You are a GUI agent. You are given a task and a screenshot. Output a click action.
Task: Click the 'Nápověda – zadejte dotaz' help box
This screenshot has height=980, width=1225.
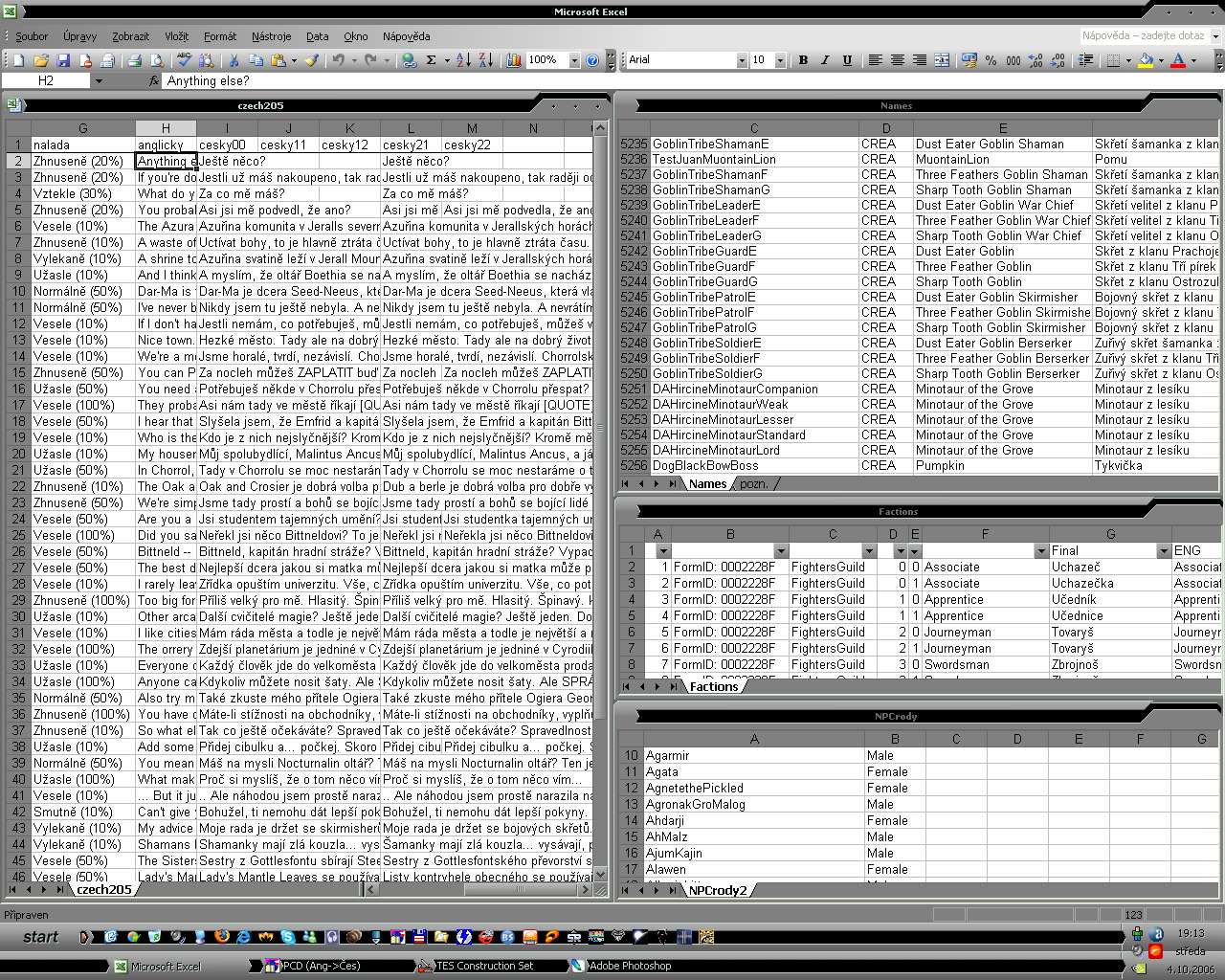tap(1144, 36)
